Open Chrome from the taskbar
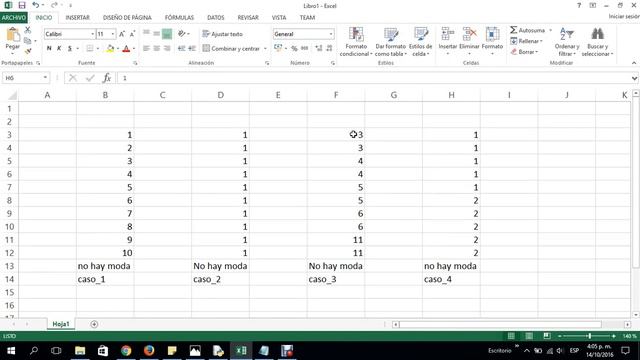Image resolution: width=640 pixels, height=360 pixels. pyautogui.click(x=126, y=351)
